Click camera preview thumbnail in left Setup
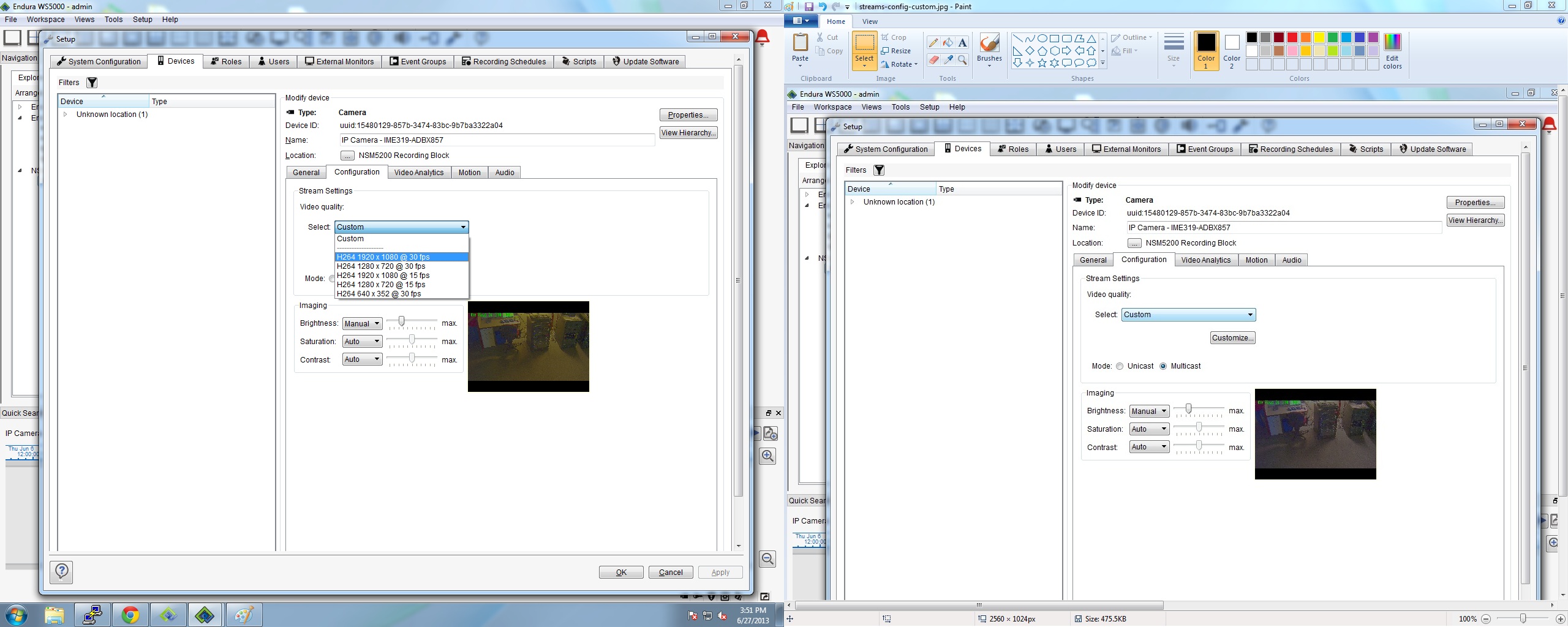The width and height of the screenshot is (1568, 627). [x=529, y=347]
